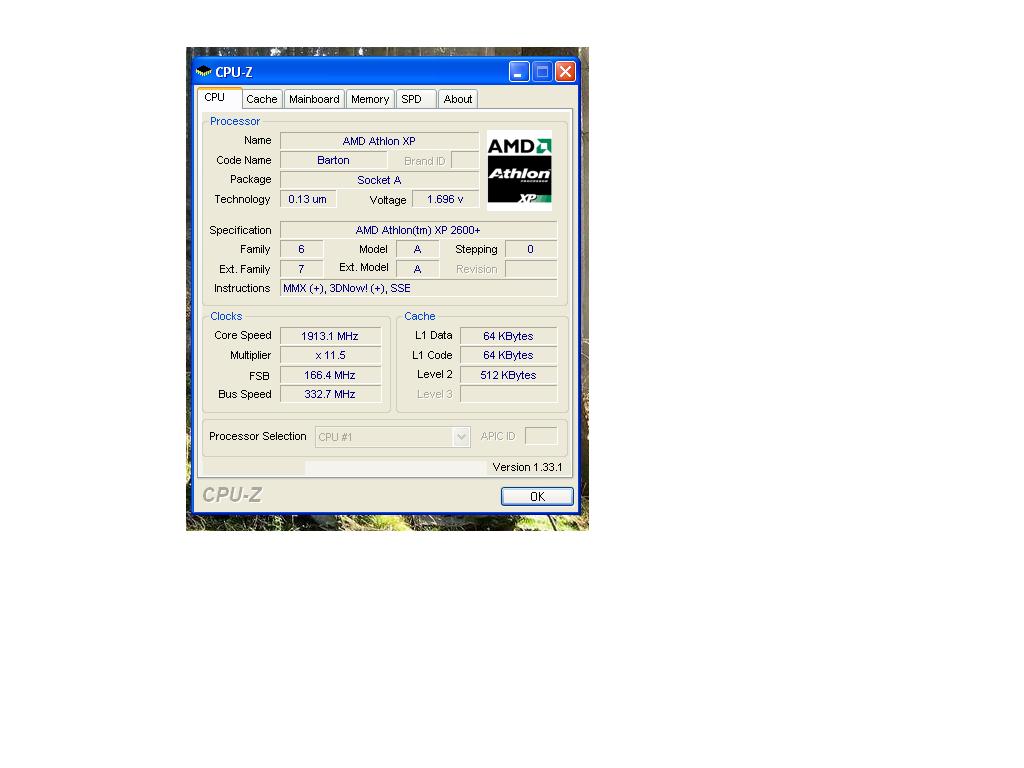Click the CPU-Z title bar text

pyautogui.click(x=234, y=72)
